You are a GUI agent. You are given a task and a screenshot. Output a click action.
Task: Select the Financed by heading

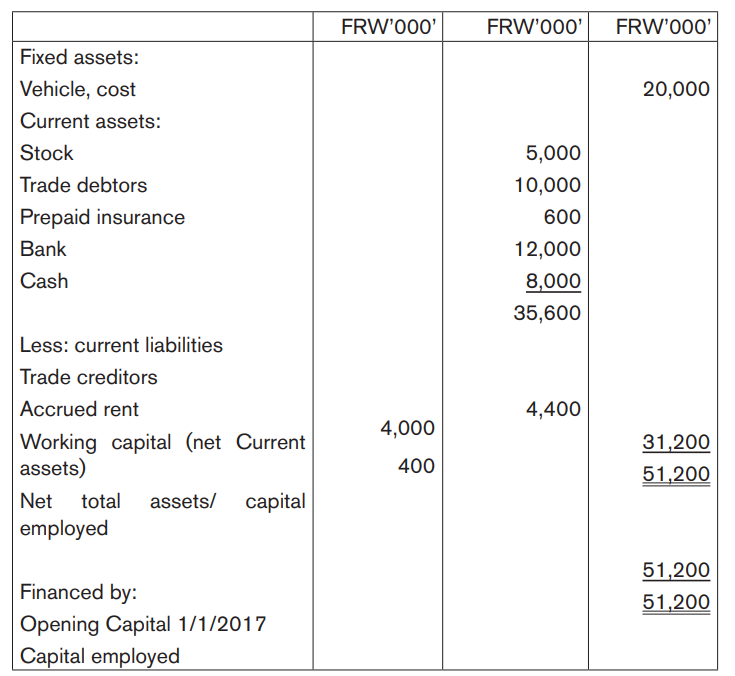click(x=78, y=592)
